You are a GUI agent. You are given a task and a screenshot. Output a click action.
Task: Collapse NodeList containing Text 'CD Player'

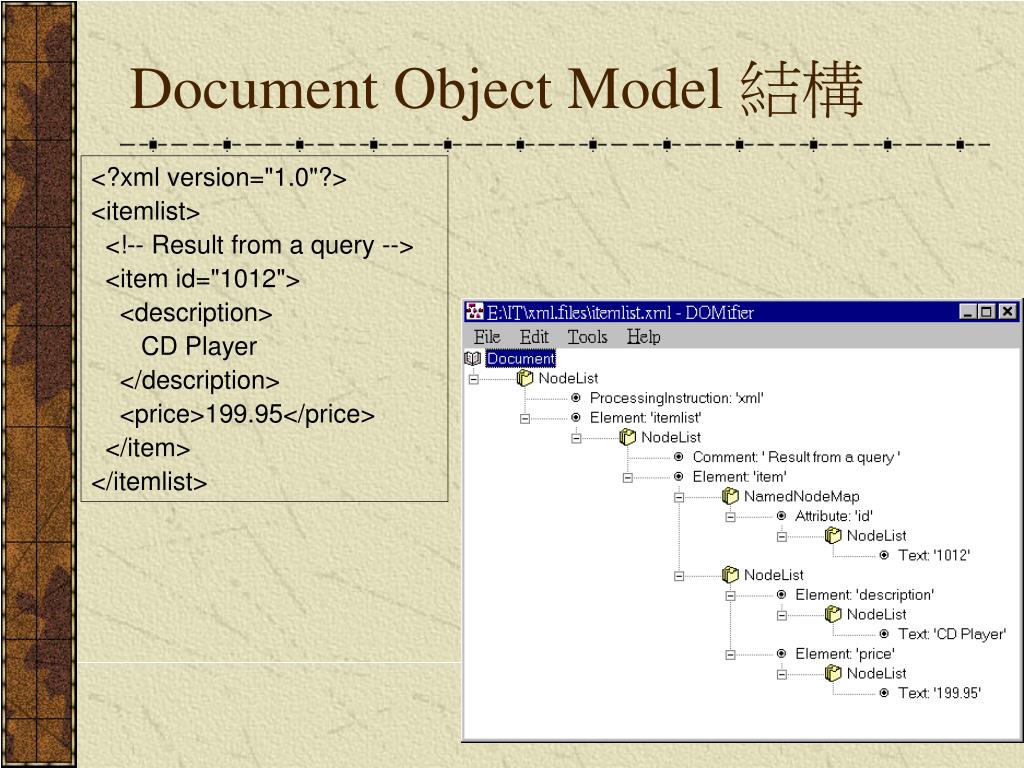782,615
